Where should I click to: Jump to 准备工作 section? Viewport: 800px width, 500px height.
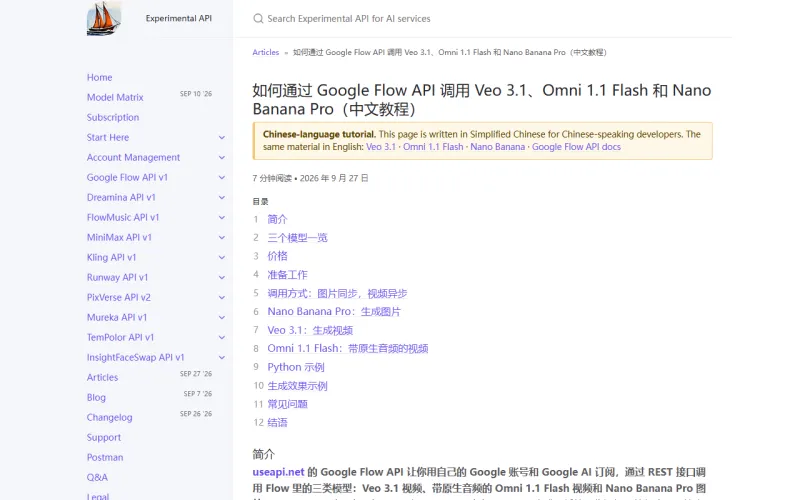pos(287,275)
